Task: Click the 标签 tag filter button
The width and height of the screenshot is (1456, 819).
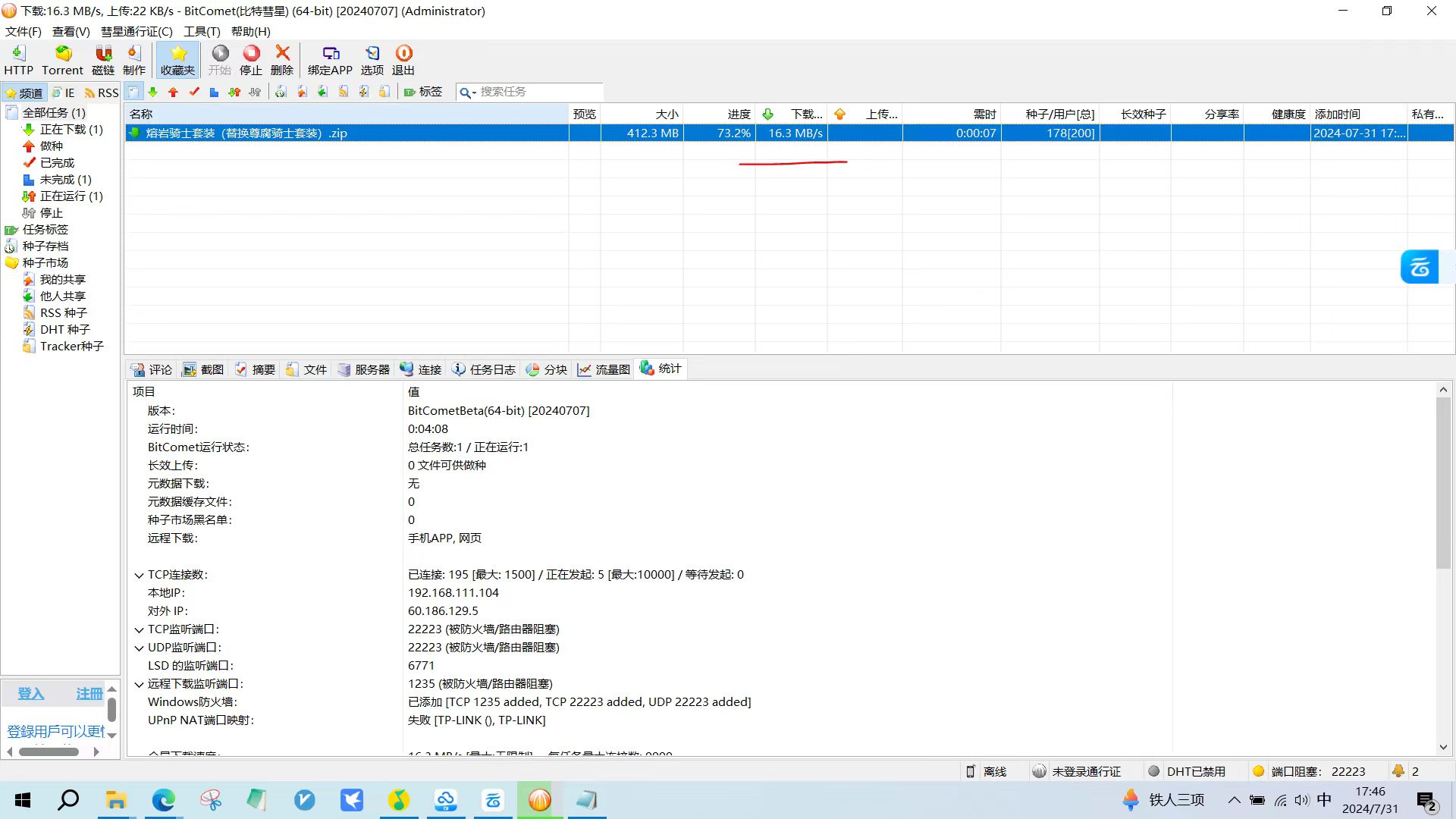Action: click(423, 92)
